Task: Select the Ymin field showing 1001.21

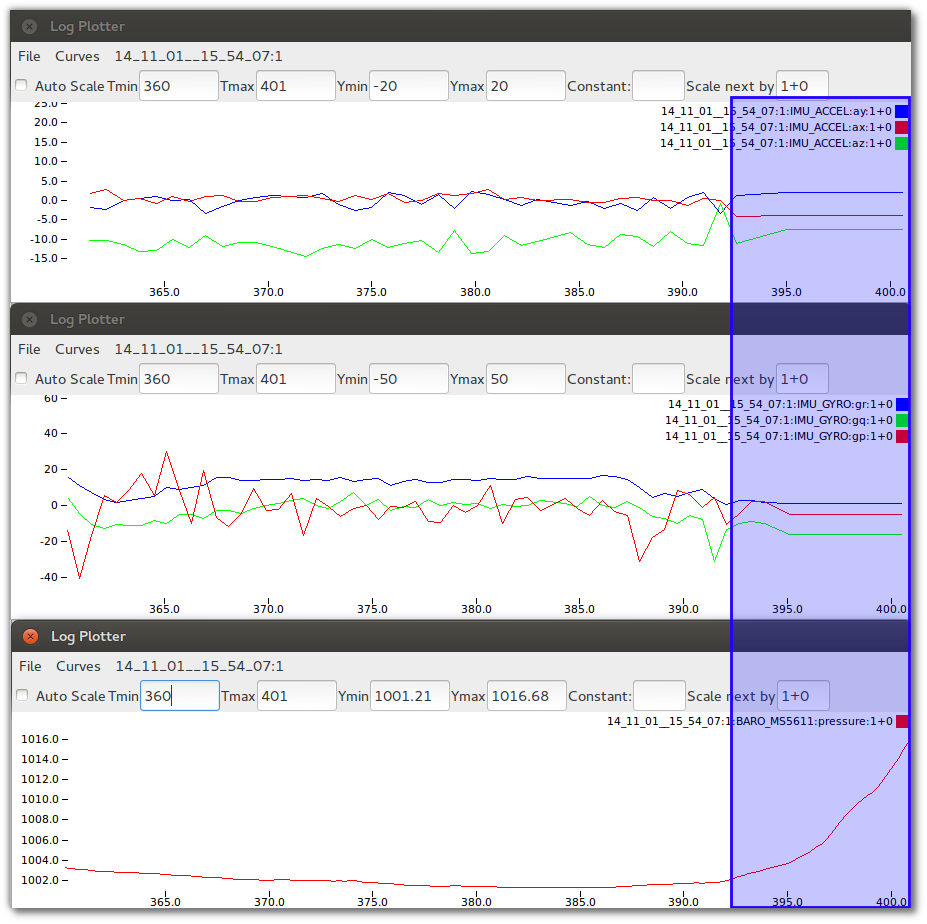Action: click(410, 696)
